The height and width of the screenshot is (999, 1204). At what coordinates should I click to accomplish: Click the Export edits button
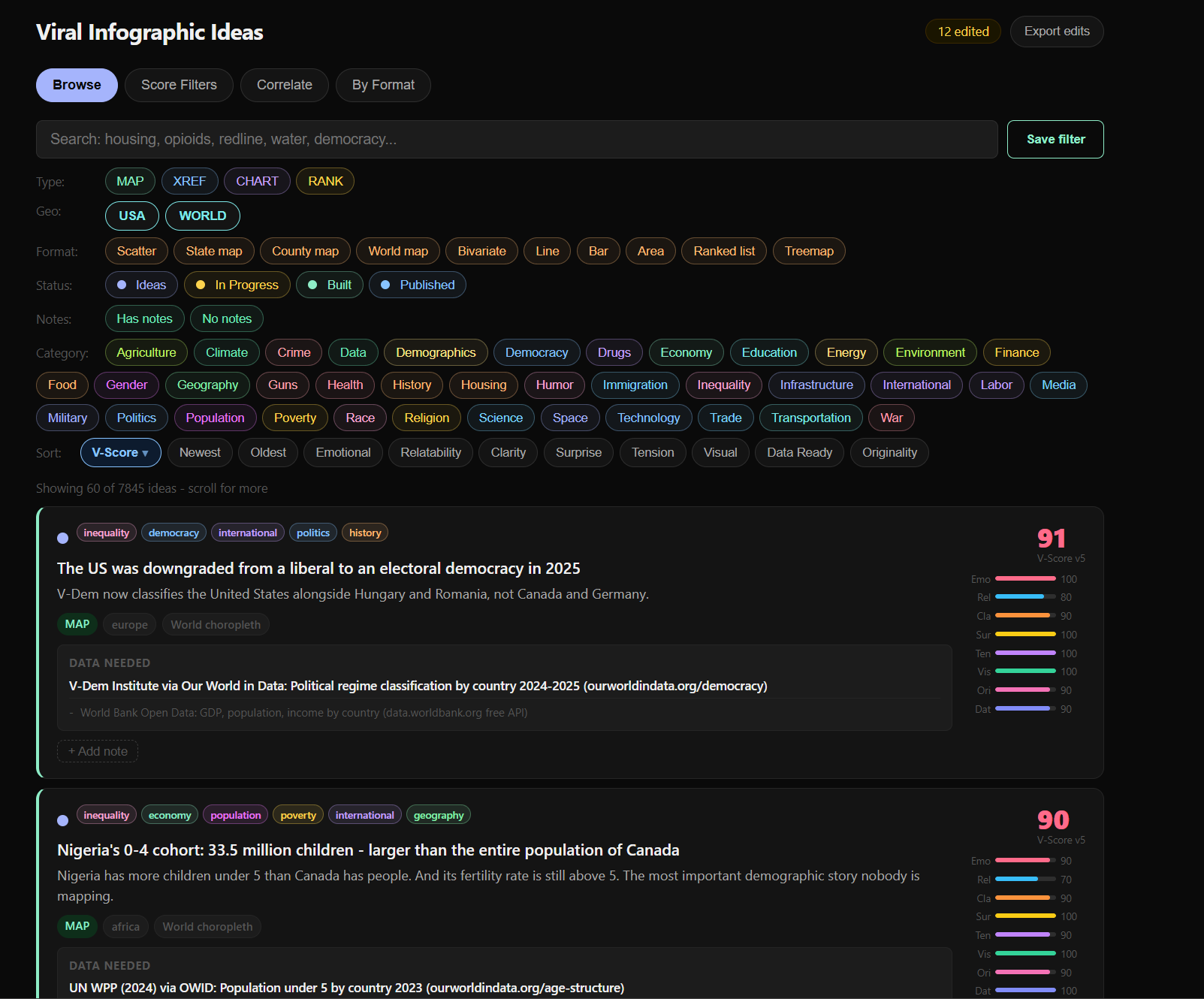(x=1056, y=31)
